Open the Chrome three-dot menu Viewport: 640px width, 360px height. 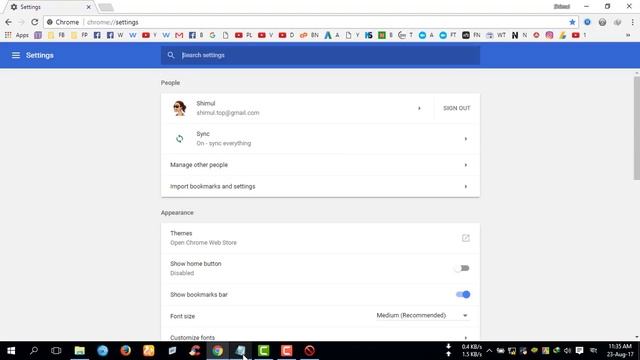pyautogui.click(x=632, y=22)
